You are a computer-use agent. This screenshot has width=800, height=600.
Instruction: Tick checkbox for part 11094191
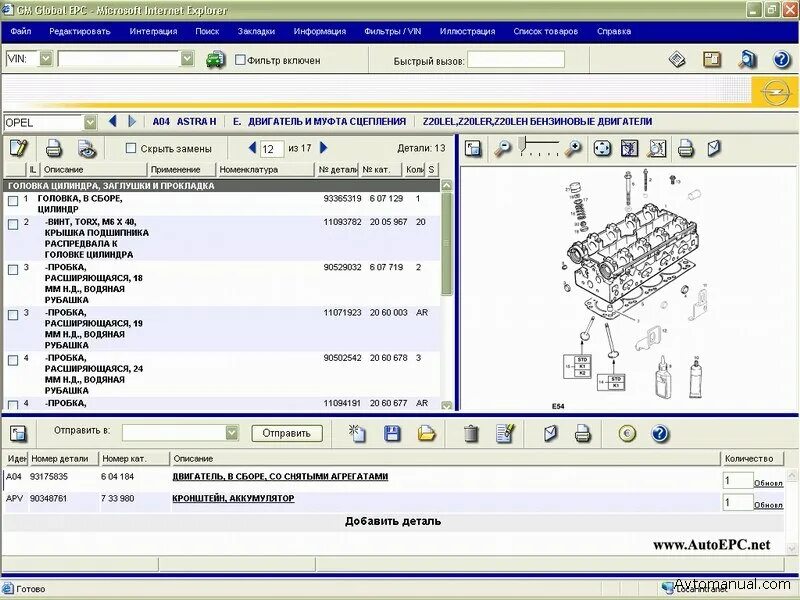click(x=13, y=405)
